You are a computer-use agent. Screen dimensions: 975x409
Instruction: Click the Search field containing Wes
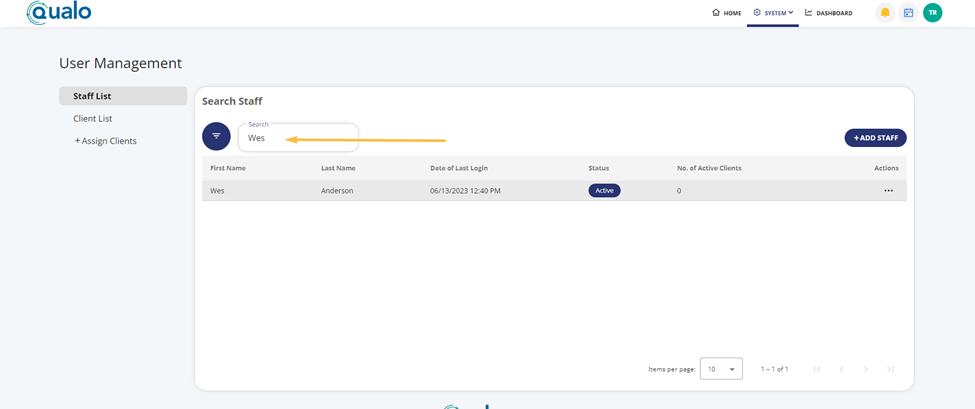tap(298, 138)
